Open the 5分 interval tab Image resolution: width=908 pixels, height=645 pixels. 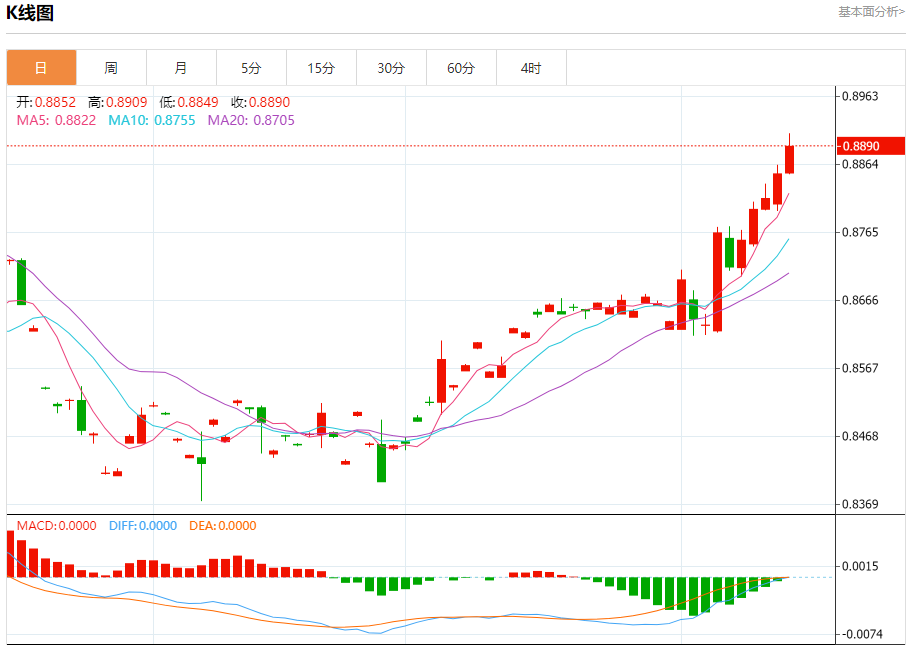tap(251, 68)
